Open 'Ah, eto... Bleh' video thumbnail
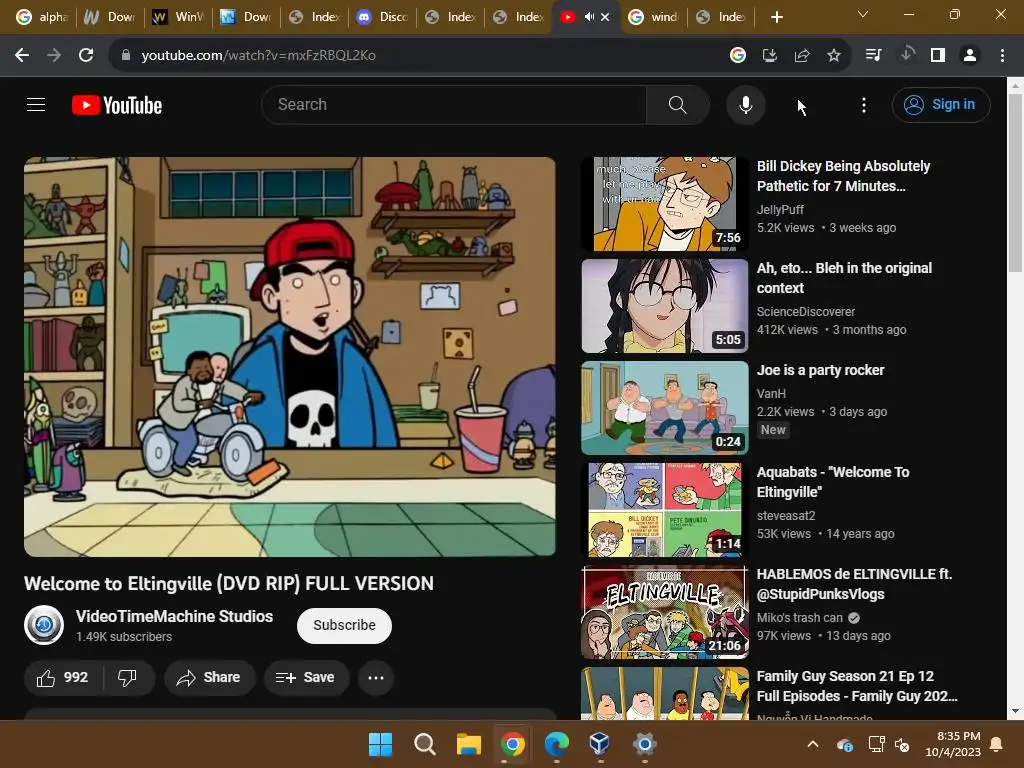The height and width of the screenshot is (768, 1024). [665, 306]
